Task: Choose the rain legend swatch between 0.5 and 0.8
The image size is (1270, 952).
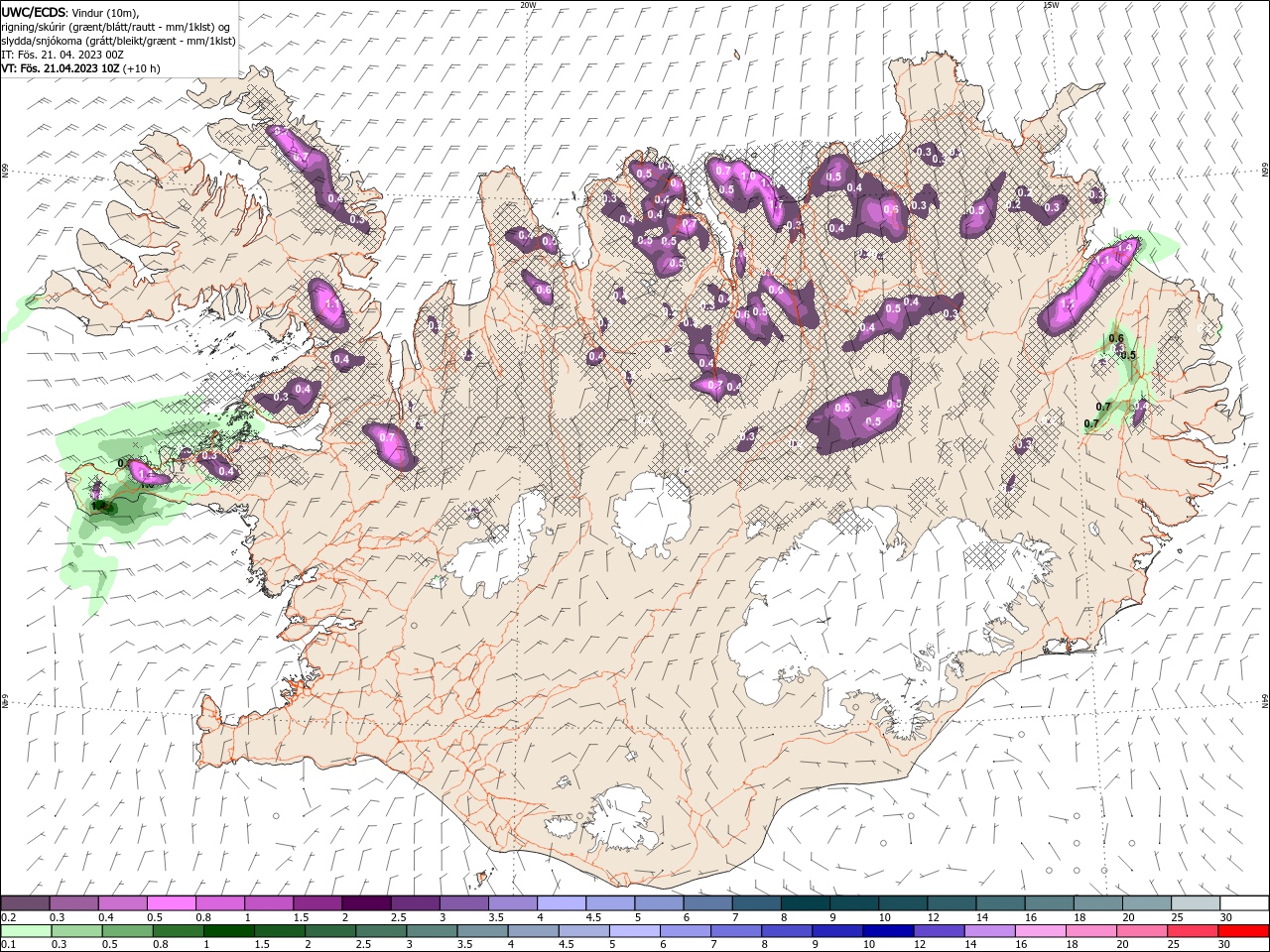Action: click(127, 931)
